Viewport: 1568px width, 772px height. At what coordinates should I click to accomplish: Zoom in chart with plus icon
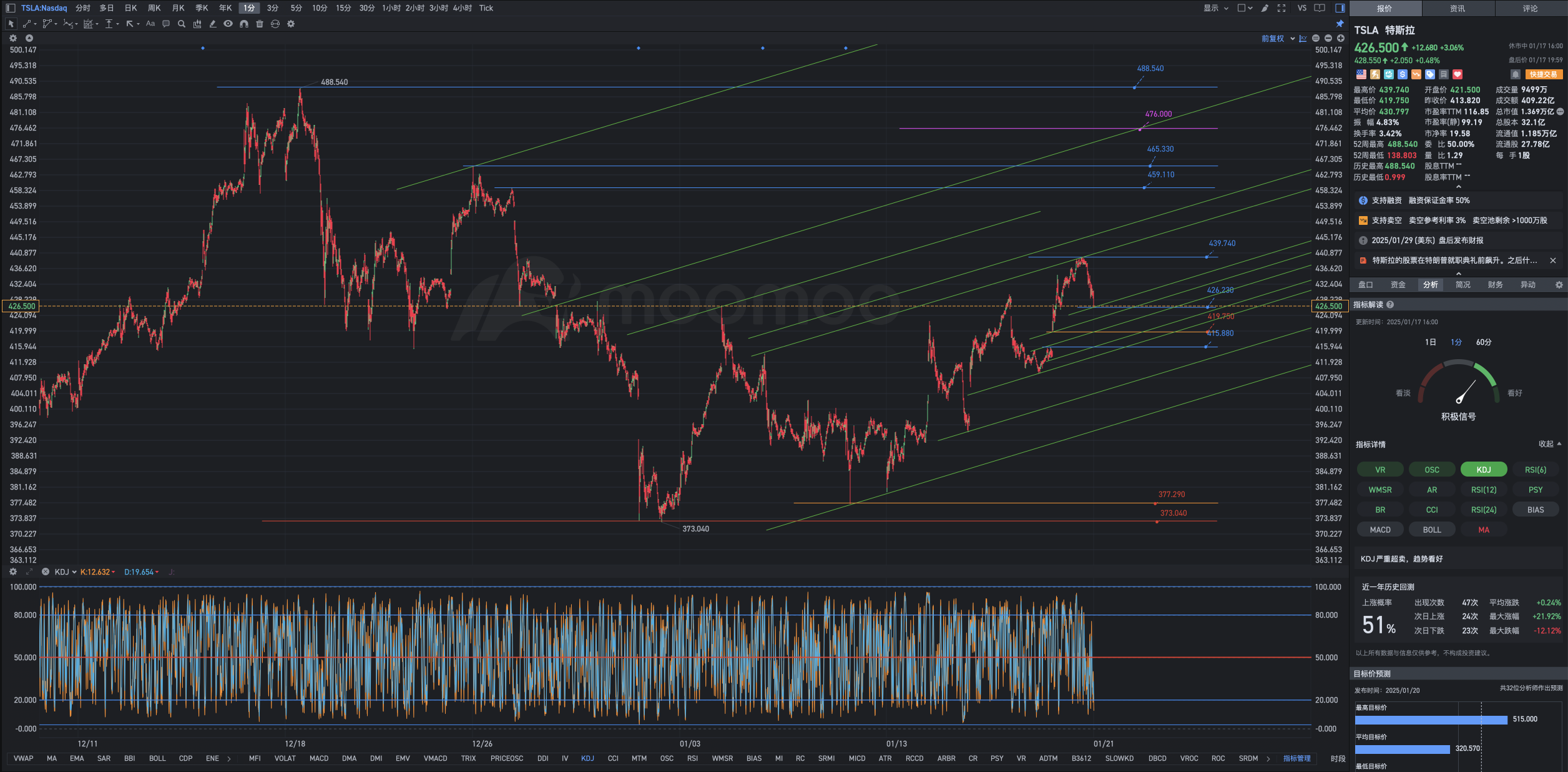coord(1340,39)
